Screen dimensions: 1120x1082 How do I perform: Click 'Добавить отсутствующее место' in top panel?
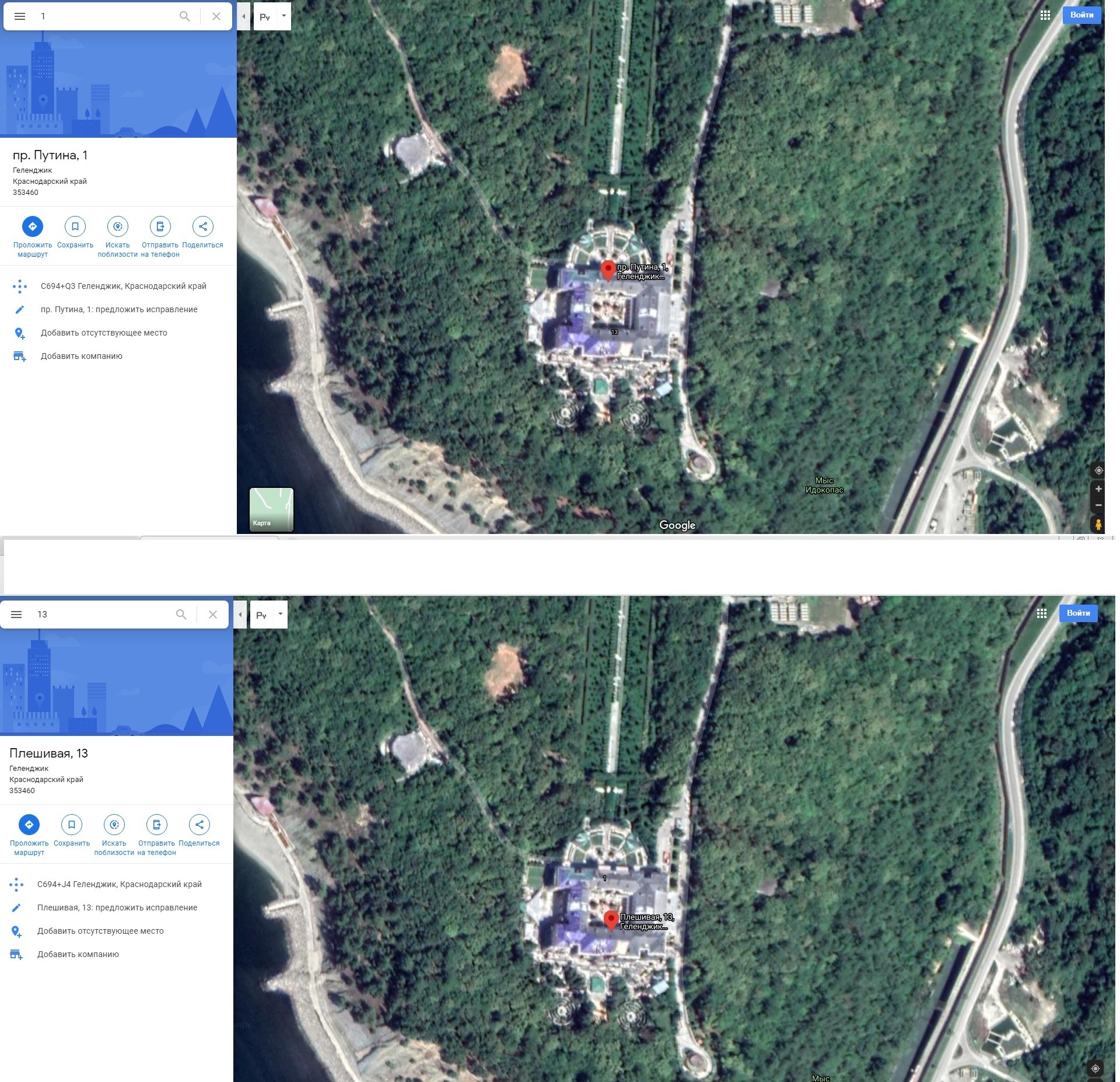click(104, 333)
